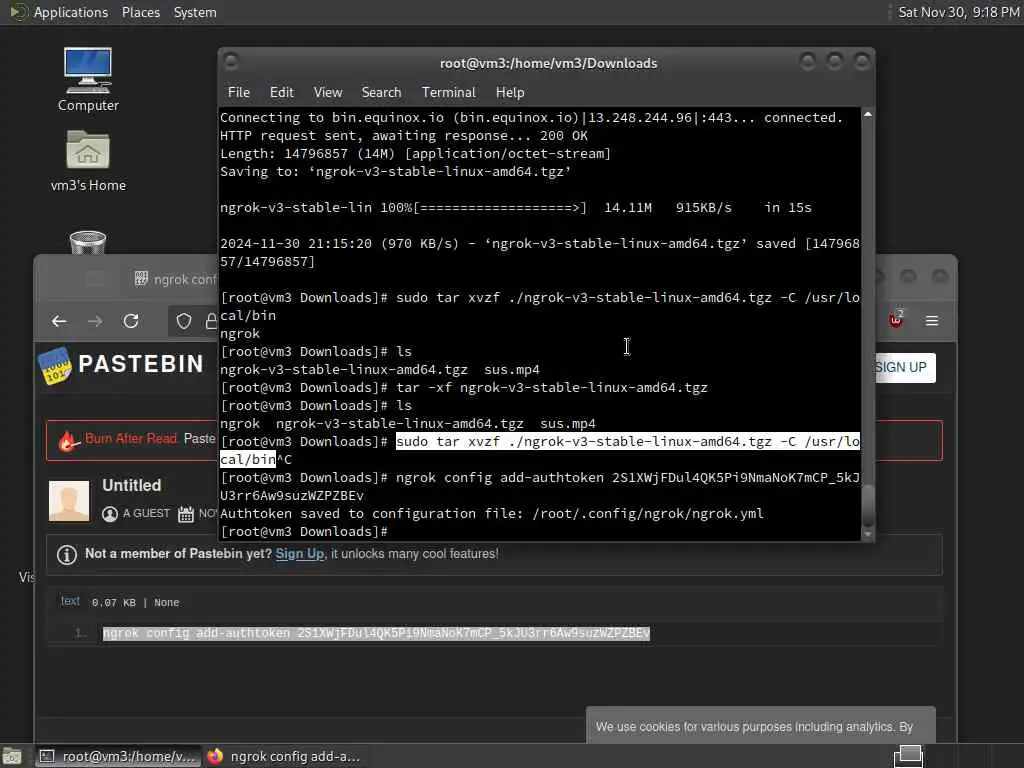This screenshot has width=1024, height=768.
Task: Click the show desktop icon in bottom panel
Action: pyautogui.click(x=12, y=756)
